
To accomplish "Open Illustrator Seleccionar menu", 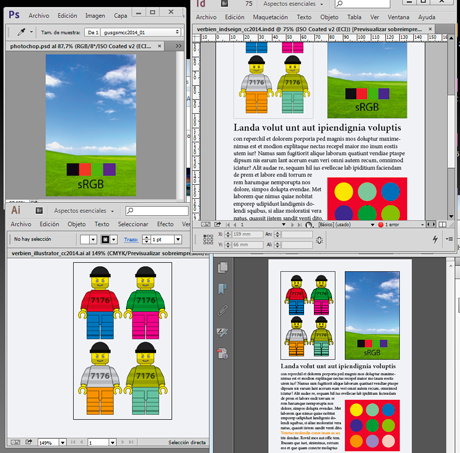I will pos(133,224).
